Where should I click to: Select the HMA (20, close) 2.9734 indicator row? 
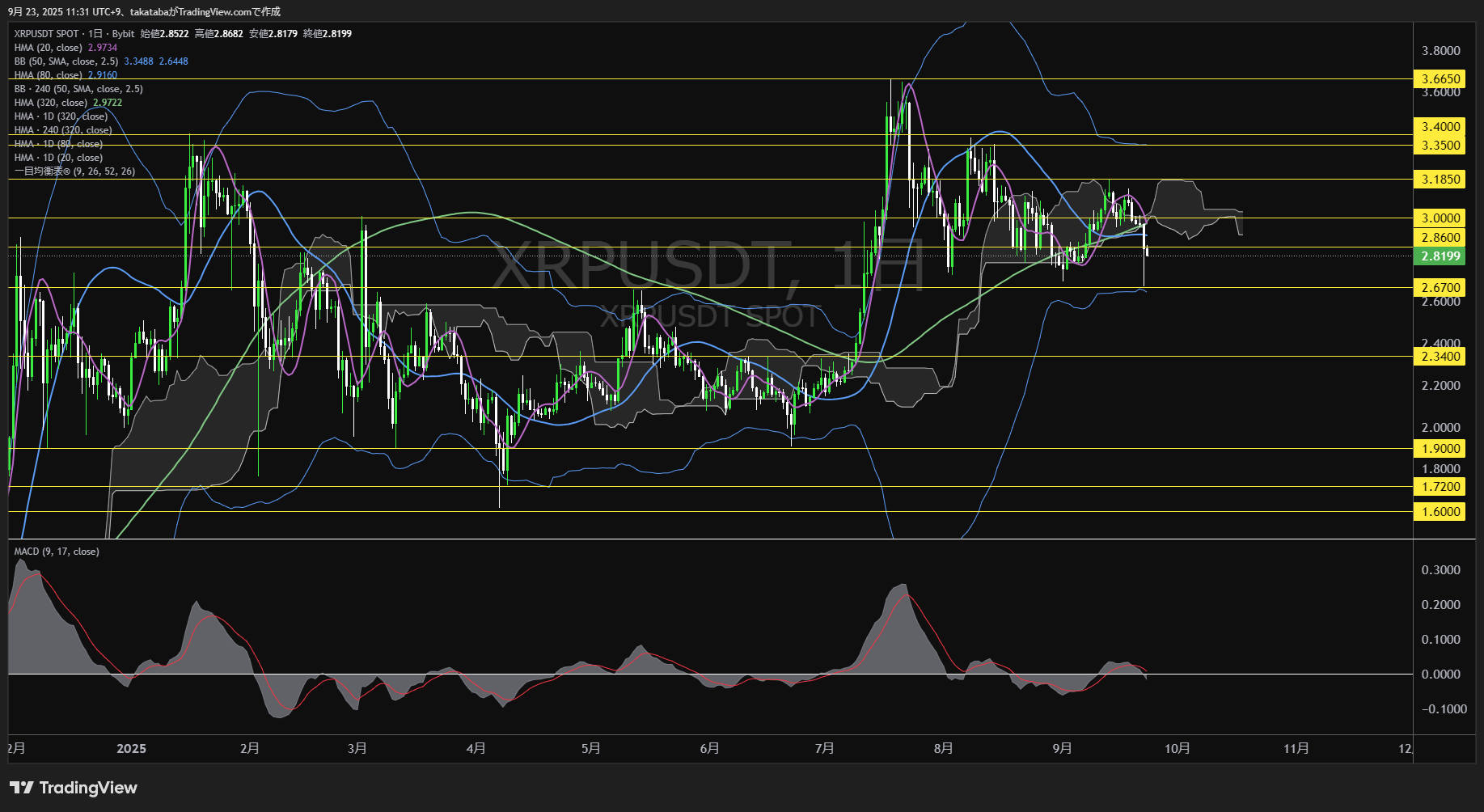(x=66, y=48)
